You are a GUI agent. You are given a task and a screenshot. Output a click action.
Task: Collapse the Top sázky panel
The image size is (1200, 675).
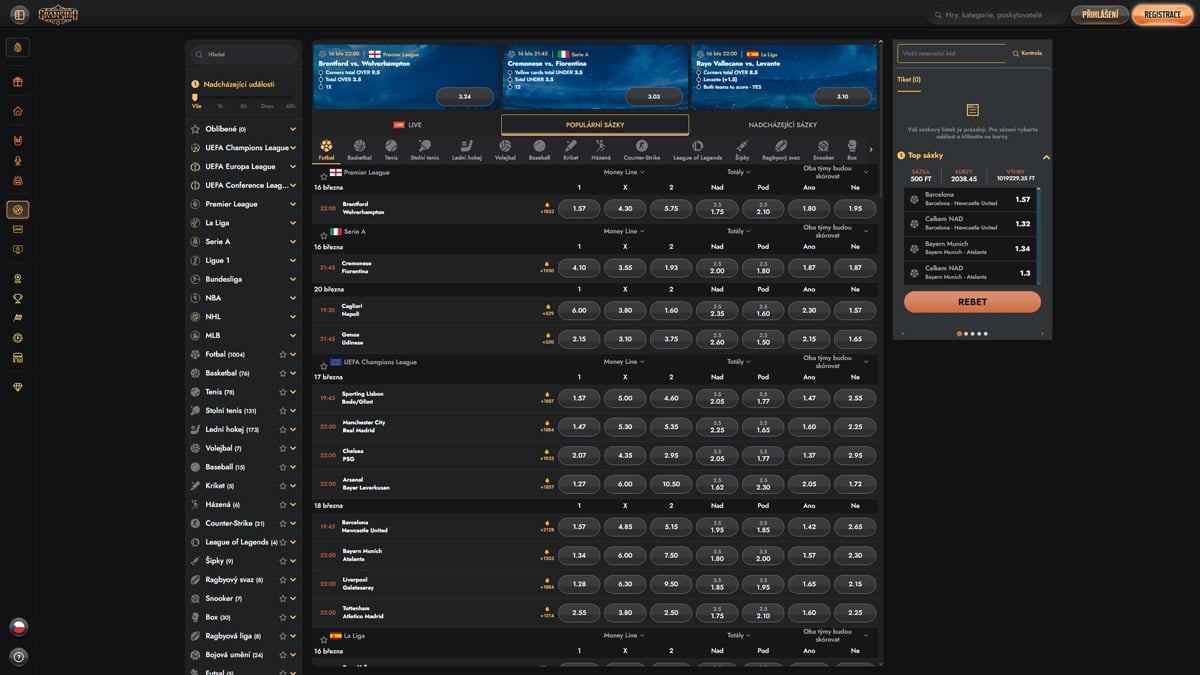(x=1046, y=157)
